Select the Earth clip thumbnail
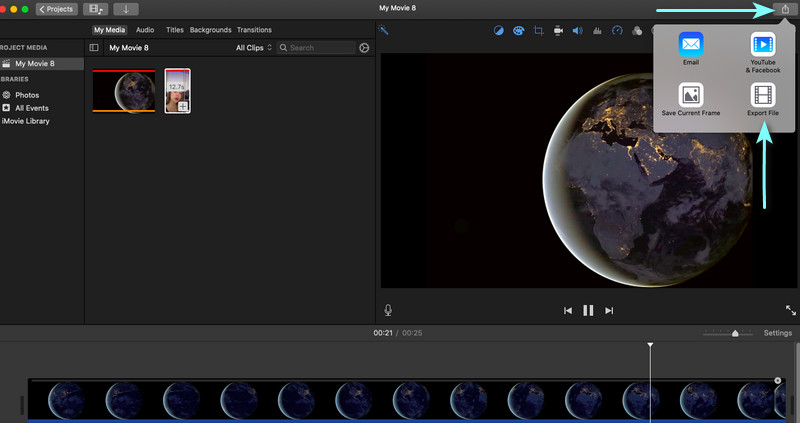This screenshot has width=800, height=423. (124, 91)
